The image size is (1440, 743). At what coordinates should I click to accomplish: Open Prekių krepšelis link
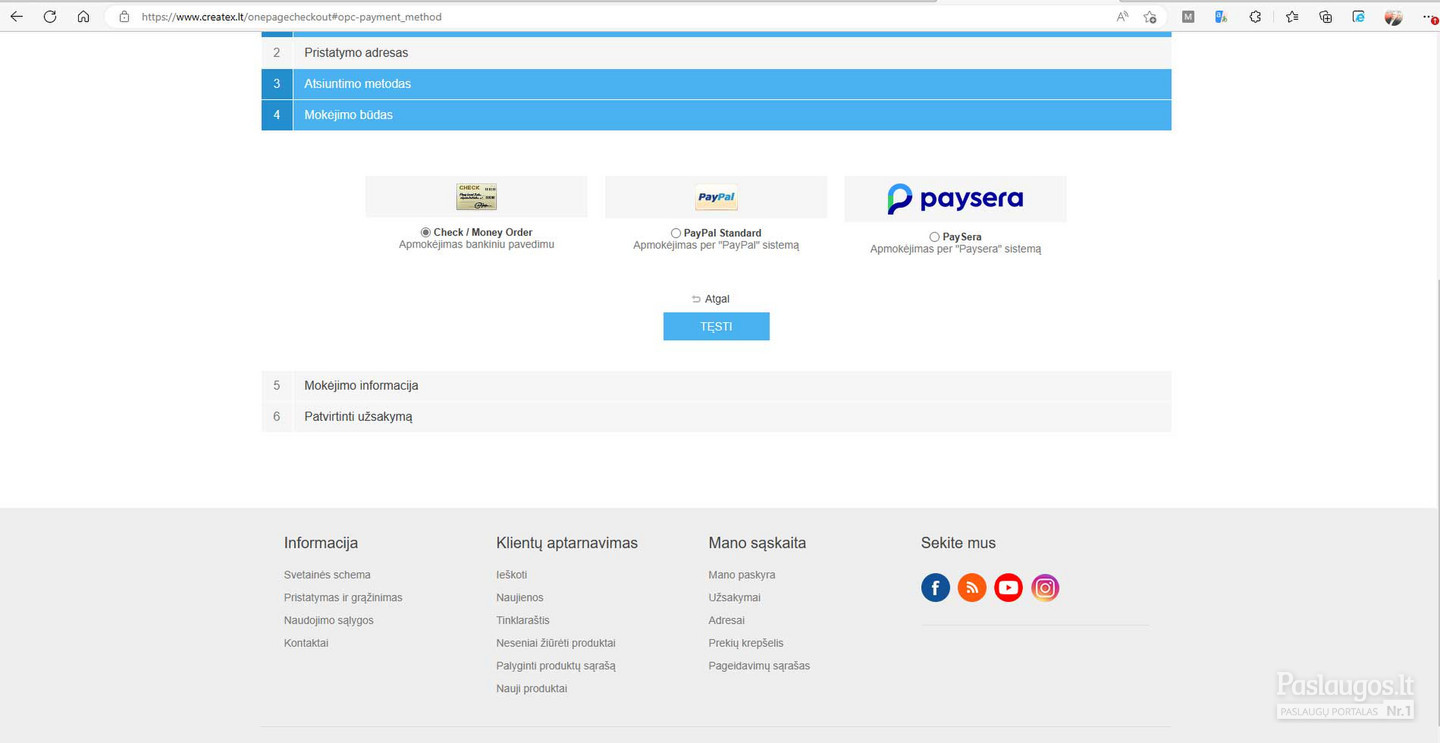coord(746,643)
